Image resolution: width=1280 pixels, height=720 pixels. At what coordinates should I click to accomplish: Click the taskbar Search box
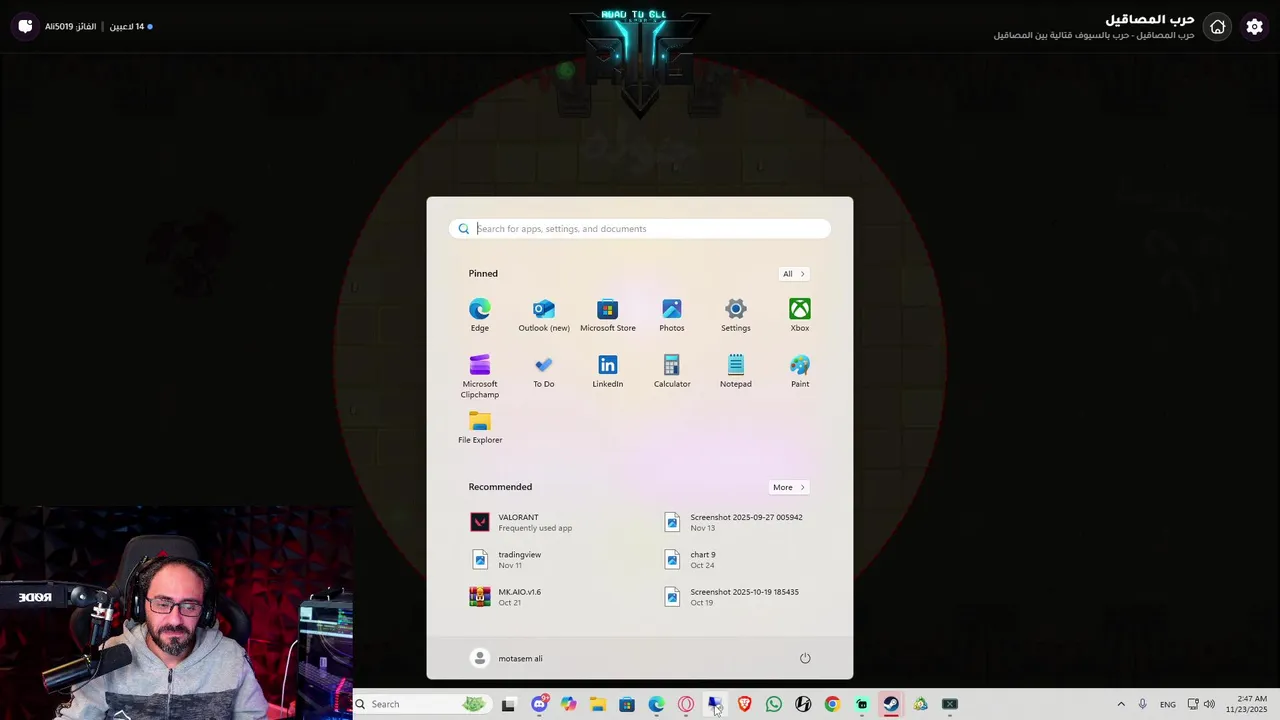click(x=421, y=704)
